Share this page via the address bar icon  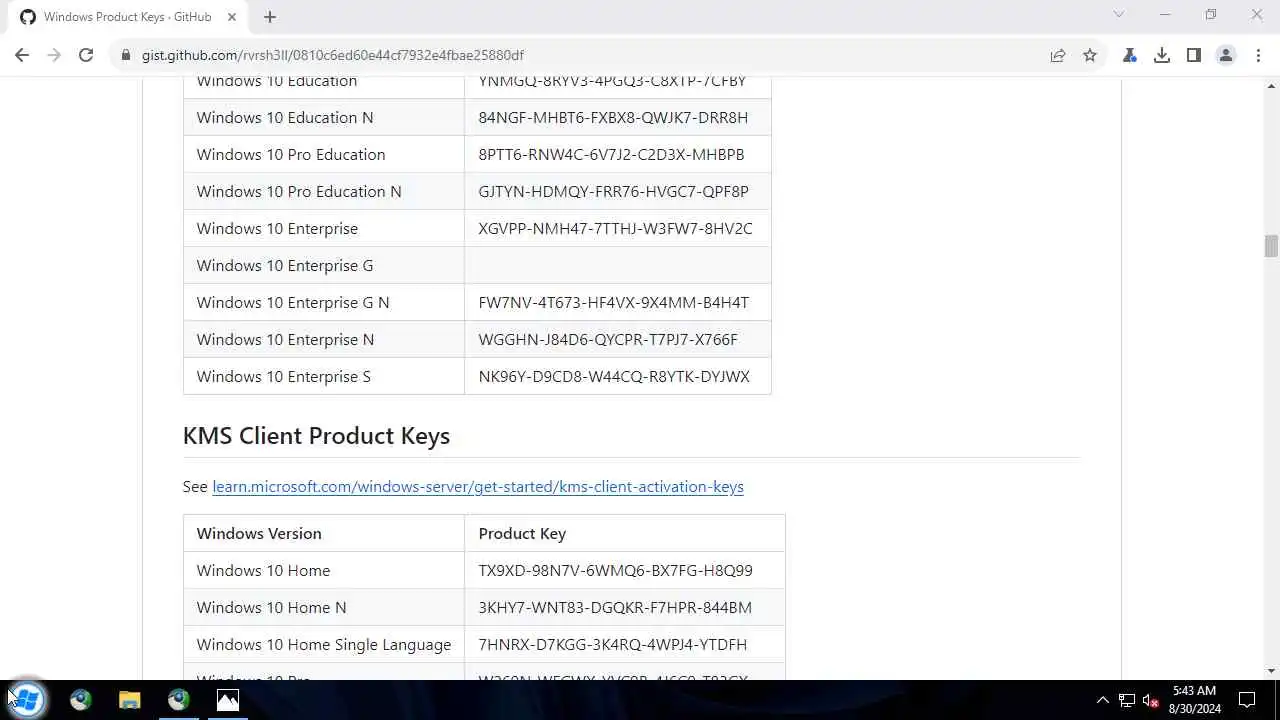point(1058,55)
